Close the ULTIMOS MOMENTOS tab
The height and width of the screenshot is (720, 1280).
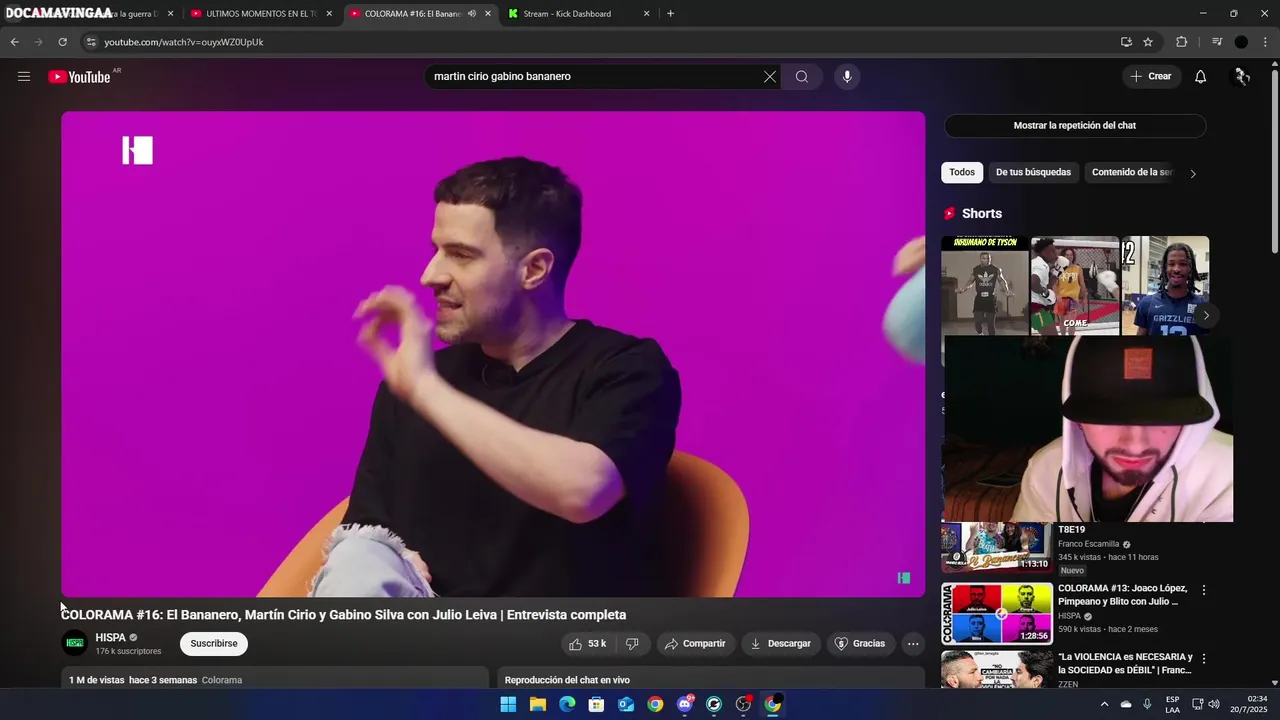329,14
